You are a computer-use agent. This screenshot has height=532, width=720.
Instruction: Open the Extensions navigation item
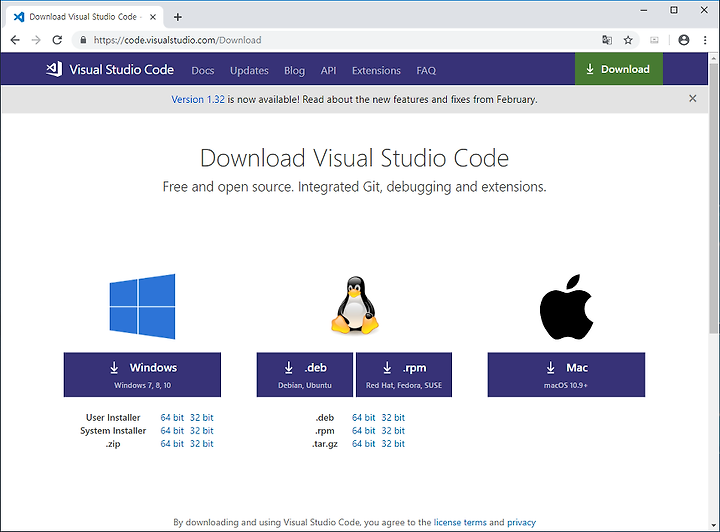click(376, 70)
